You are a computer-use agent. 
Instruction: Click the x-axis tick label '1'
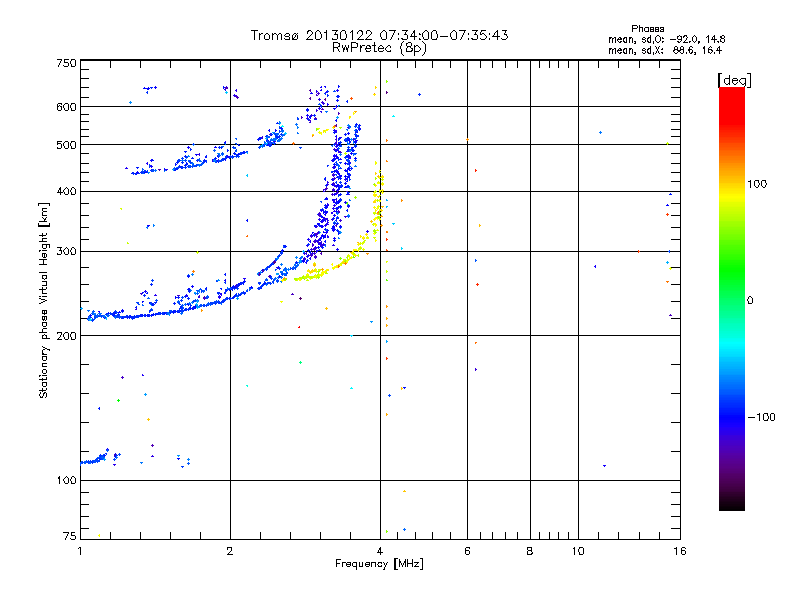(x=80, y=551)
